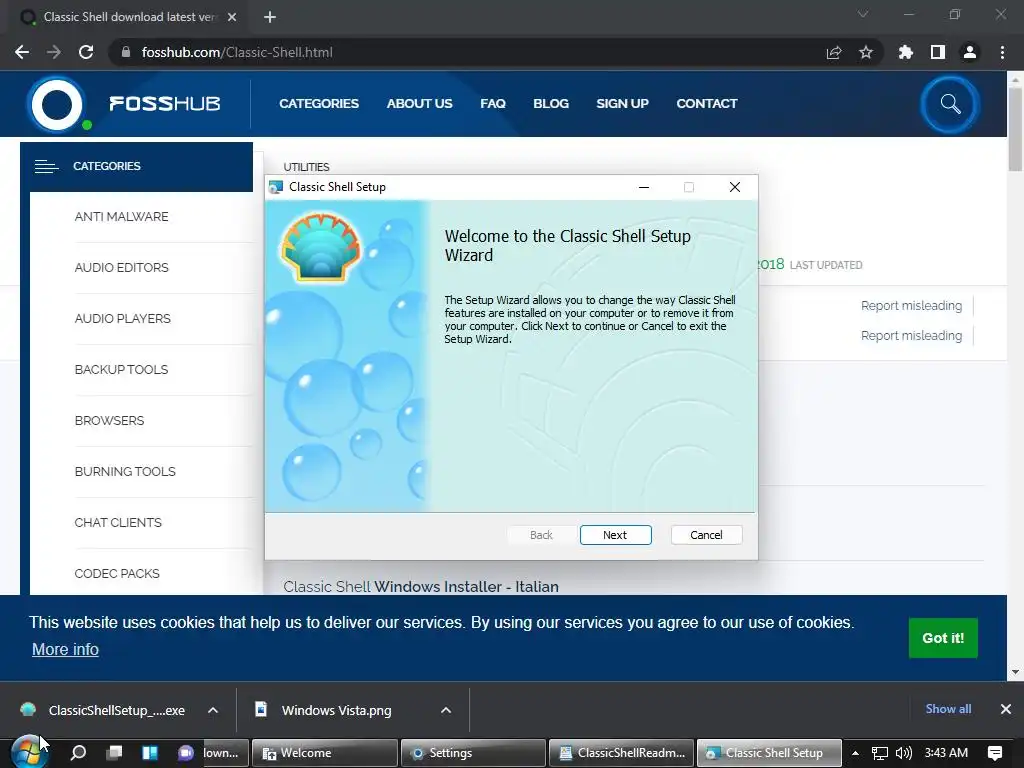
Task: Open the tab search chevron in title bar
Action: (x=863, y=14)
